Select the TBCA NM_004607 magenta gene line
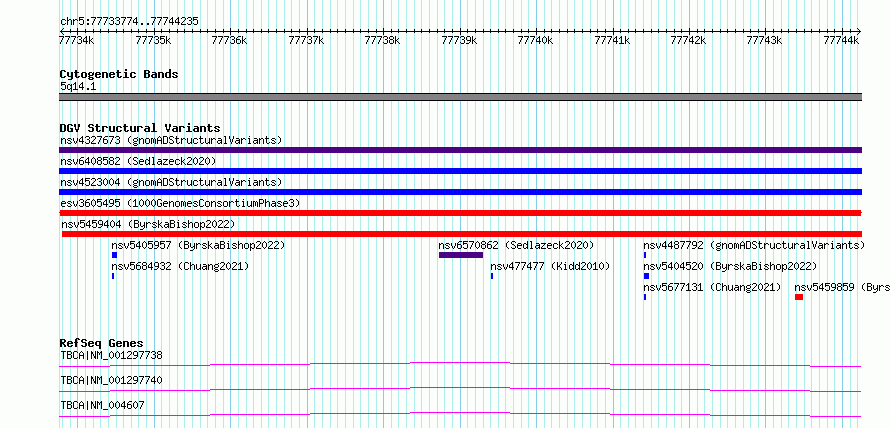The width and height of the screenshot is (890, 428). 460,414
